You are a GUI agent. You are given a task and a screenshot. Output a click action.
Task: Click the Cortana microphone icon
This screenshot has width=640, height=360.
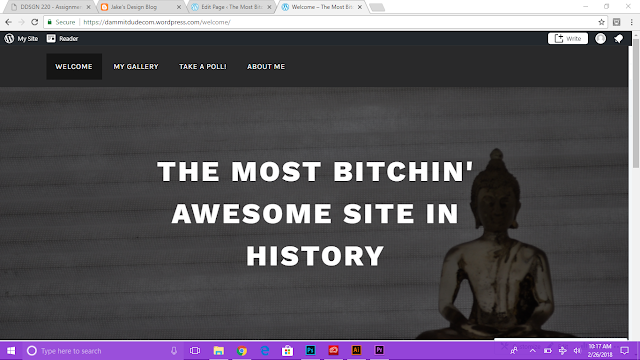coord(174,351)
